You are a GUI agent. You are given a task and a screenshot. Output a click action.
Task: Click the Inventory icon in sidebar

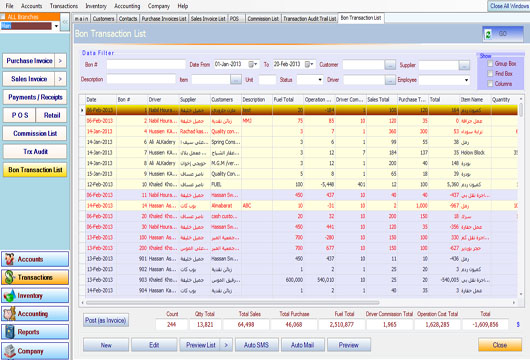pos(9,295)
